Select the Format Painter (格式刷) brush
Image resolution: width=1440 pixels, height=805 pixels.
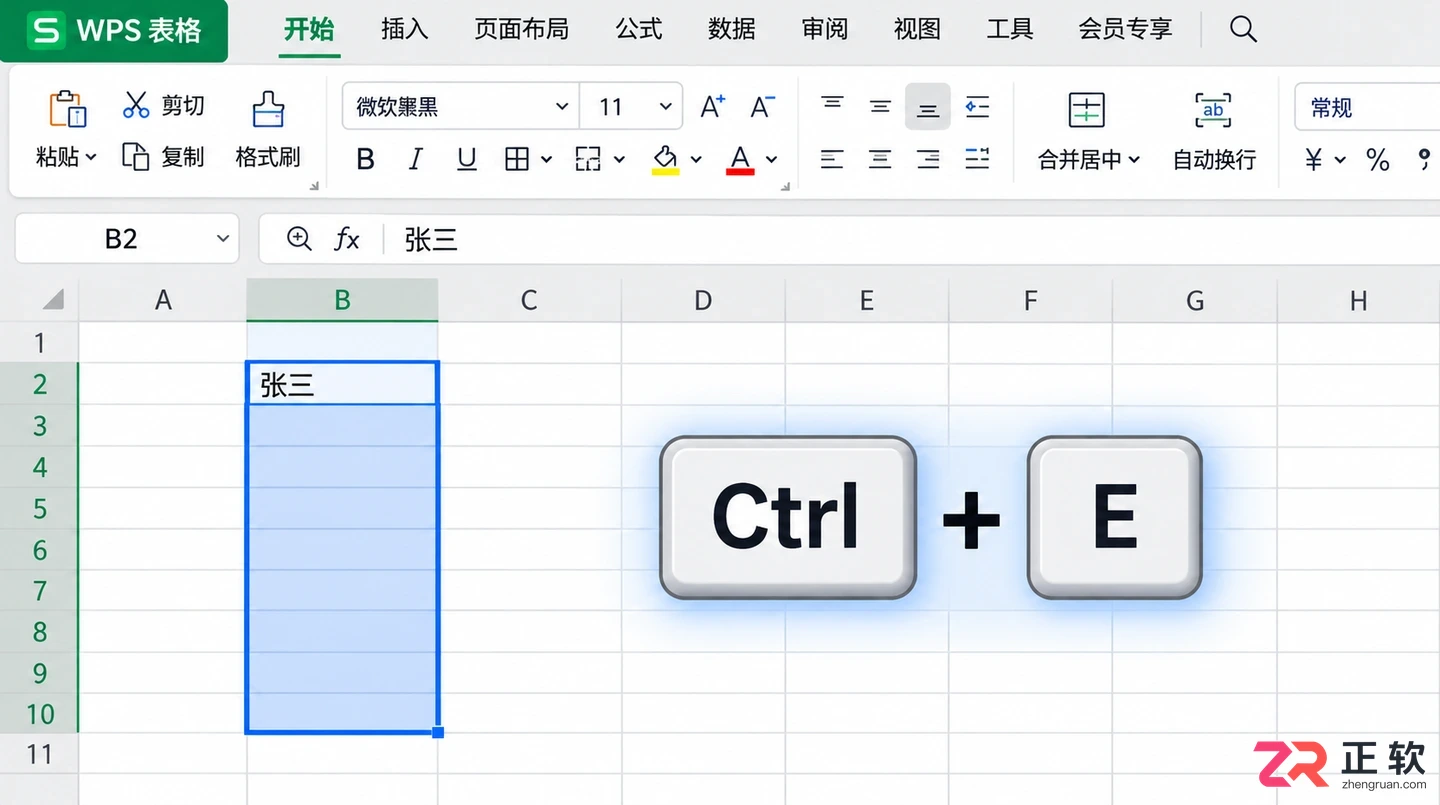click(268, 109)
